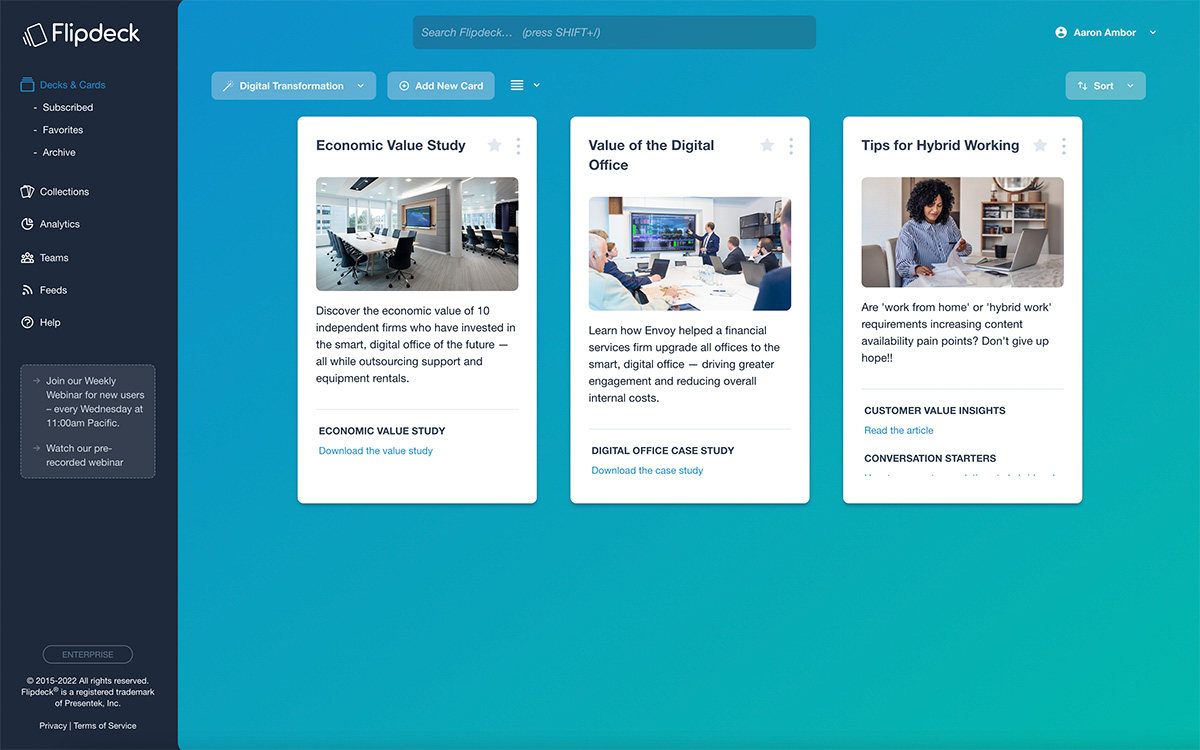This screenshot has width=1200, height=750.
Task: Click the Economic Value Study card title
Action: point(391,145)
